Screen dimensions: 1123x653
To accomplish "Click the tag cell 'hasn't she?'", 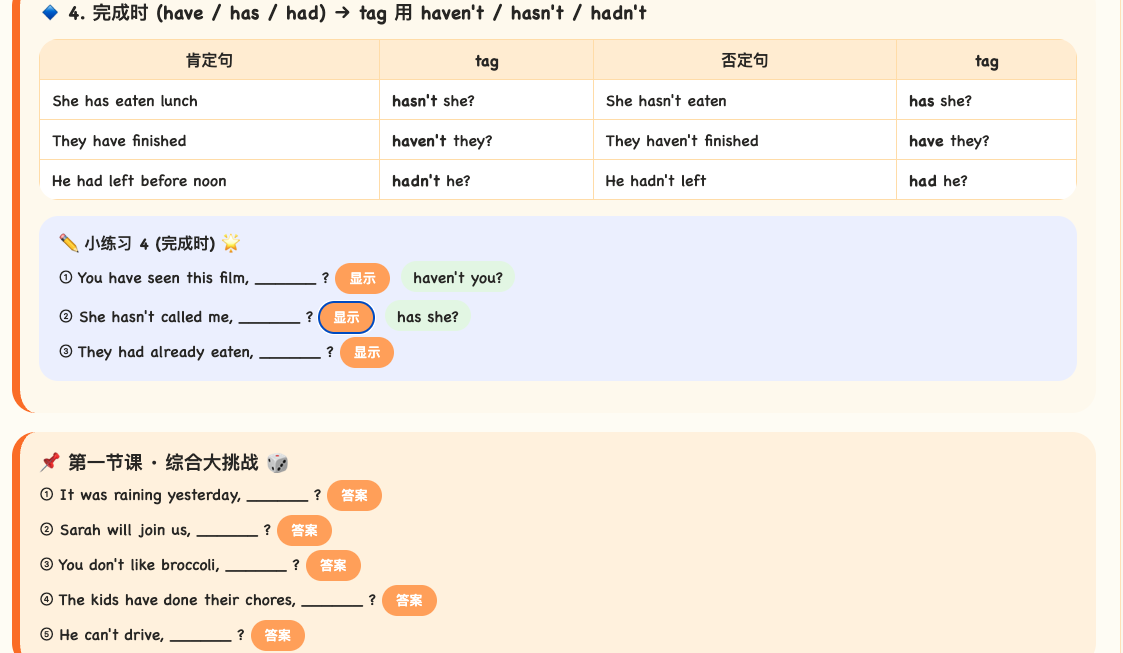I will (x=486, y=100).
